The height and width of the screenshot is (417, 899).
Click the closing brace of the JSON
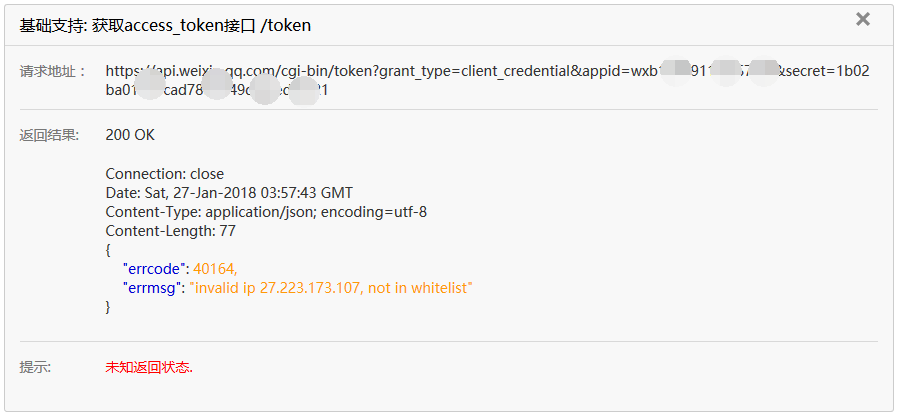(x=108, y=307)
